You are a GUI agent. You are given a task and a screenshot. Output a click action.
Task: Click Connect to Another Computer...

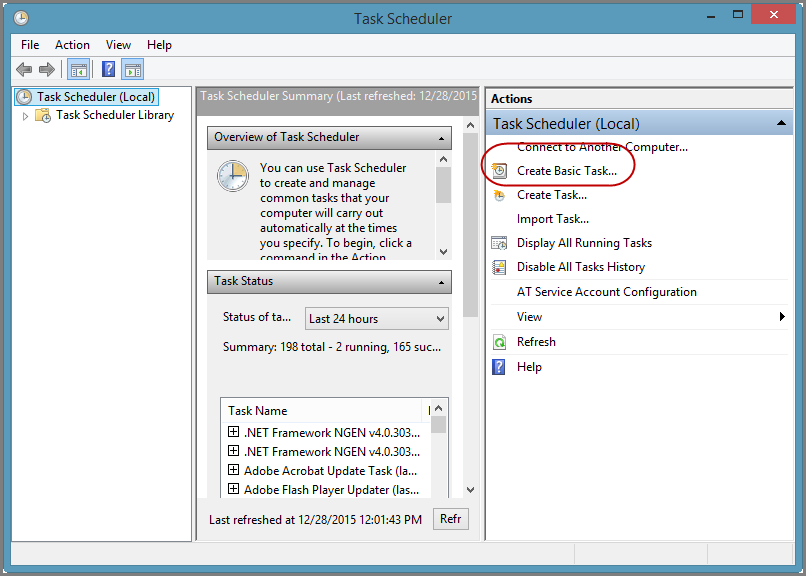[x=602, y=147]
